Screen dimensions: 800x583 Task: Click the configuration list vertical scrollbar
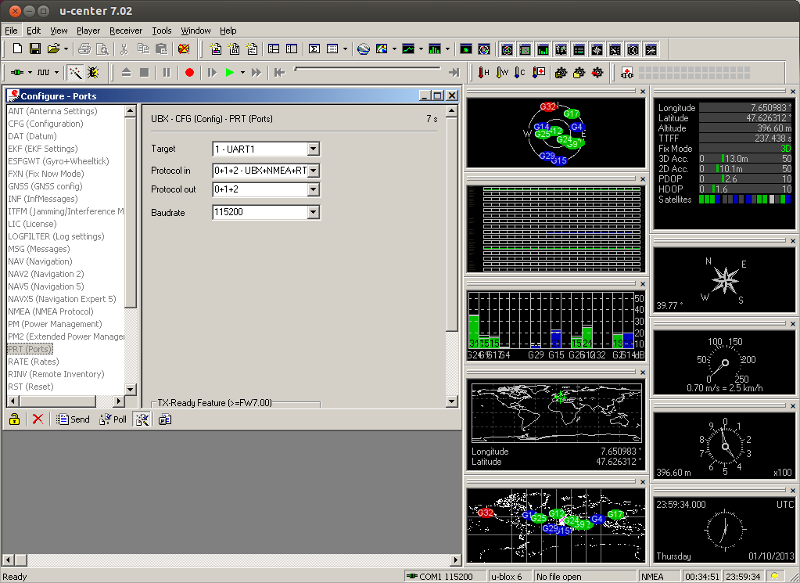click(x=131, y=250)
